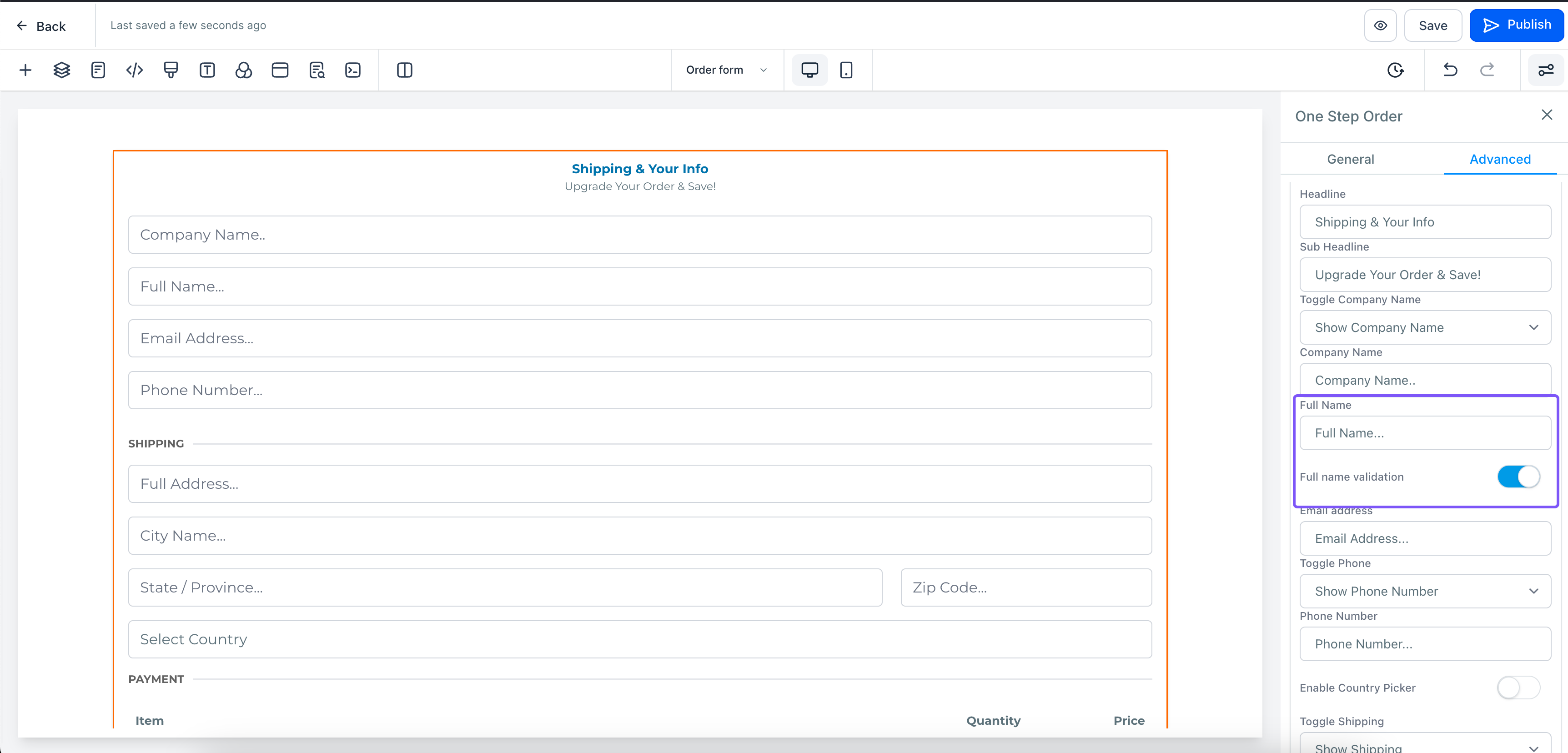Viewport: 1568px width, 753px height.
Task: Click the custom code brackets icon
Action: click(x=135, y=70)
